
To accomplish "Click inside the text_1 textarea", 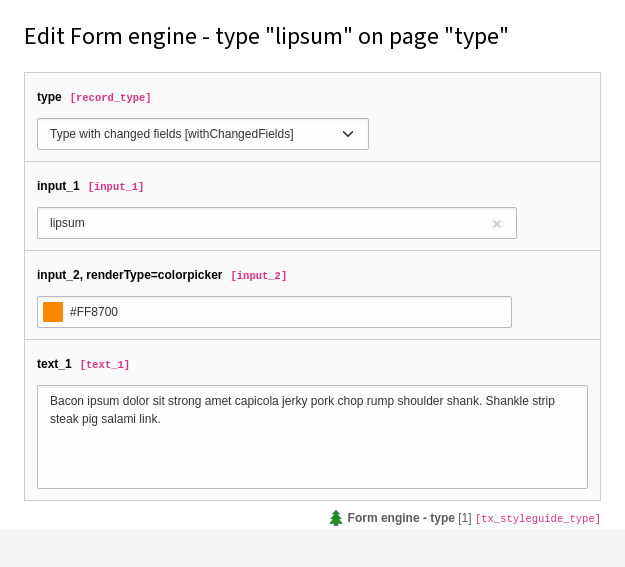I will (x=312, y=437).
